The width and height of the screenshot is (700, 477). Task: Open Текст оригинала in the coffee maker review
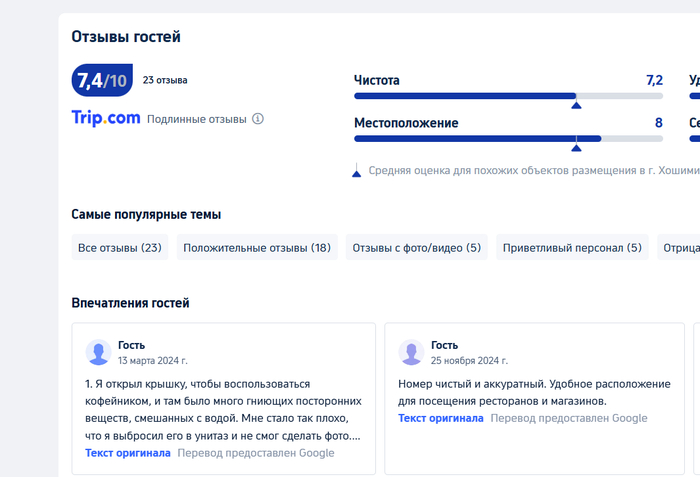pos(128,453)
